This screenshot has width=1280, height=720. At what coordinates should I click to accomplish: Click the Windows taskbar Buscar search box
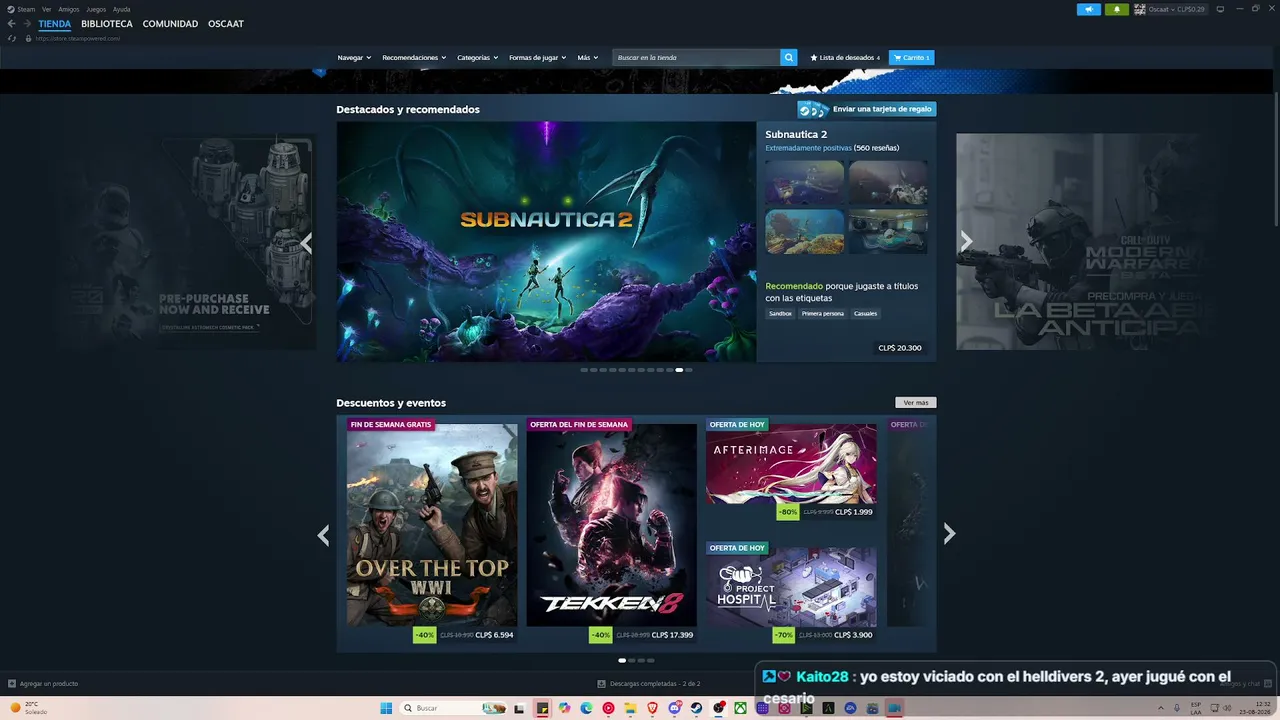453,708
